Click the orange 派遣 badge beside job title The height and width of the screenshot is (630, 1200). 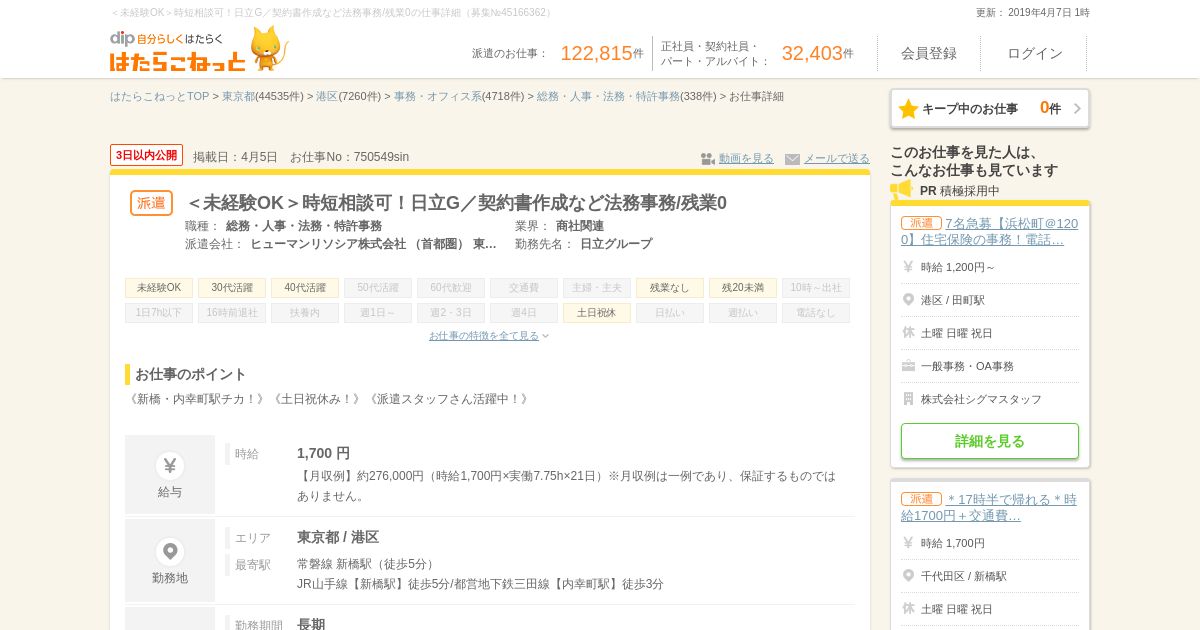pos(151,203)
